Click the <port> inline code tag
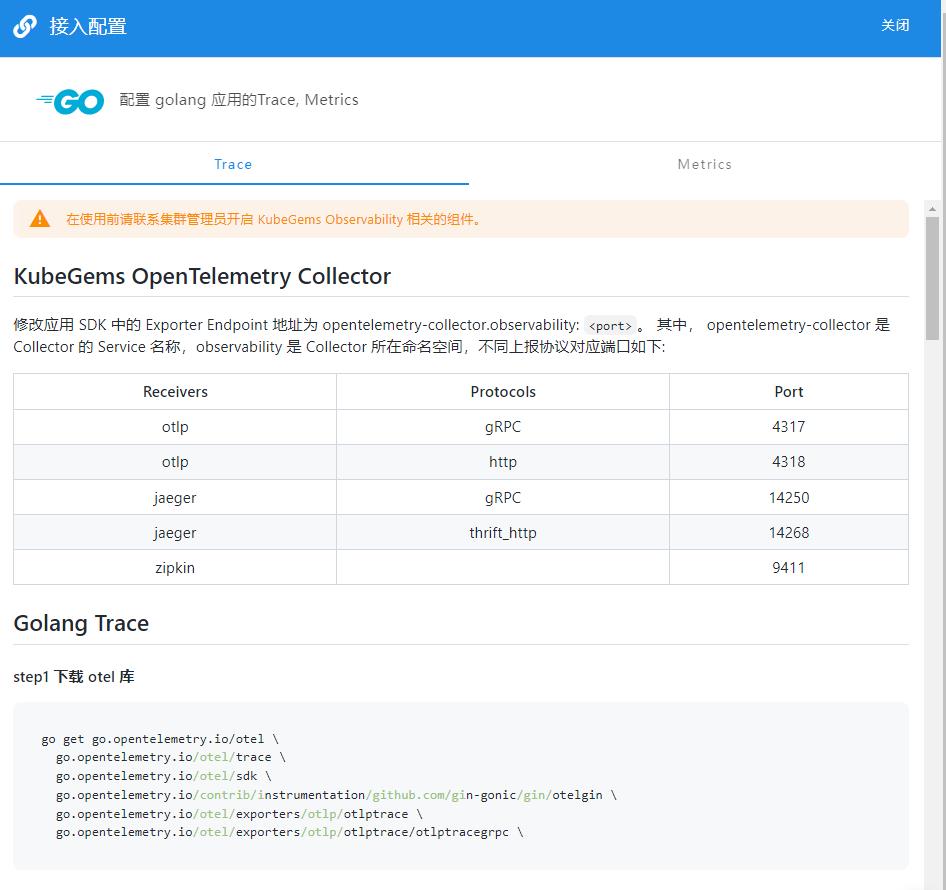946x890 pixels. [610, 326]
